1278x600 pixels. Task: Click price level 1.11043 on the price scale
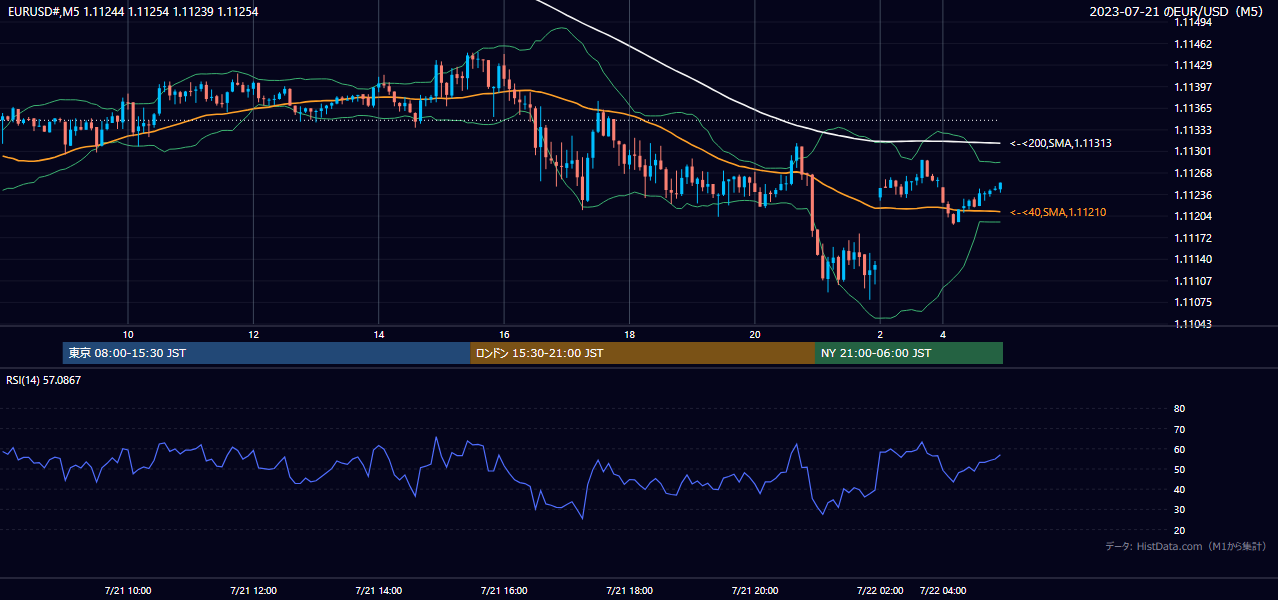pos(1193,325)
